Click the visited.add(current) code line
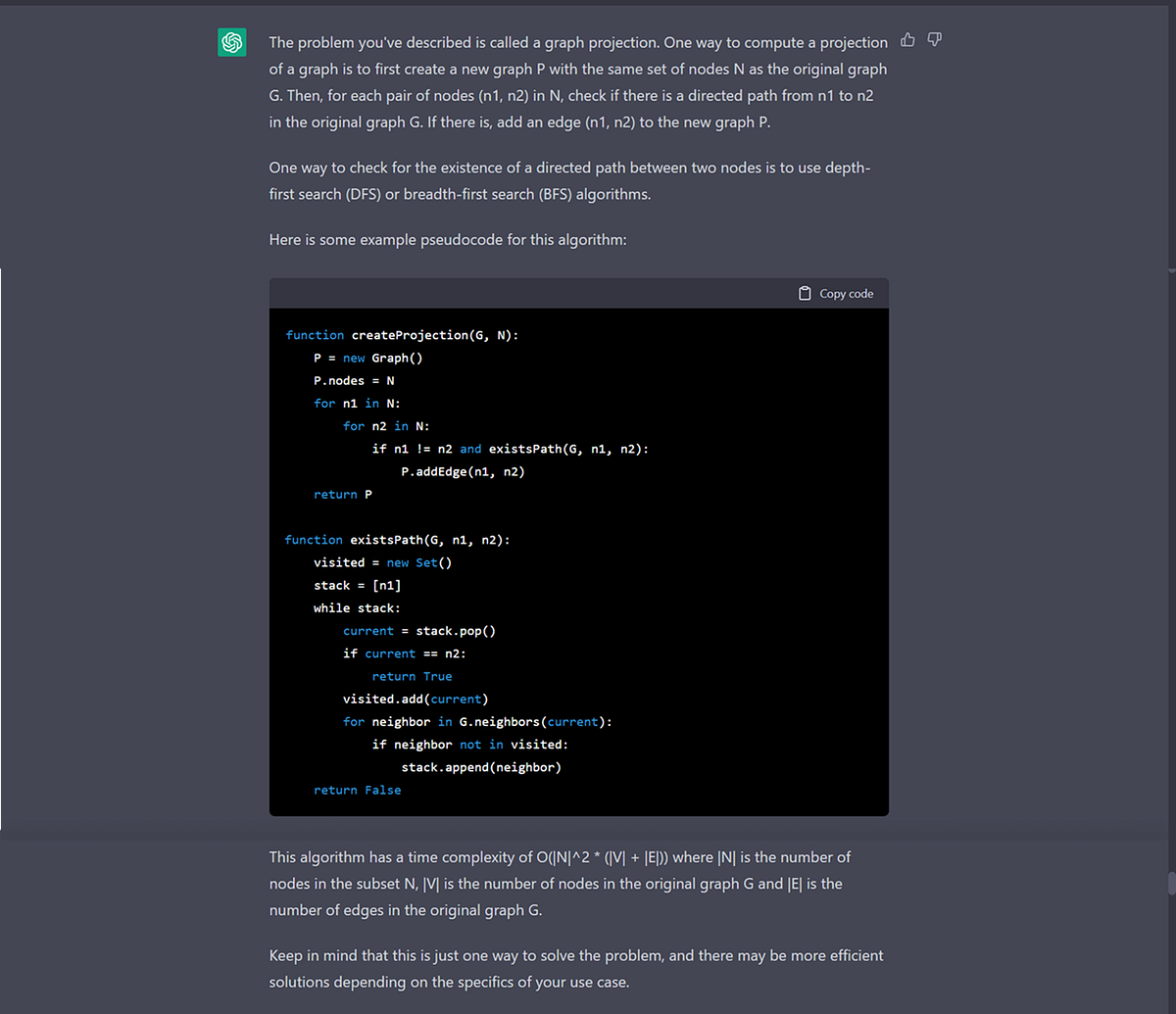This screenshot has height=1014, width=1176. click(414, 699)
